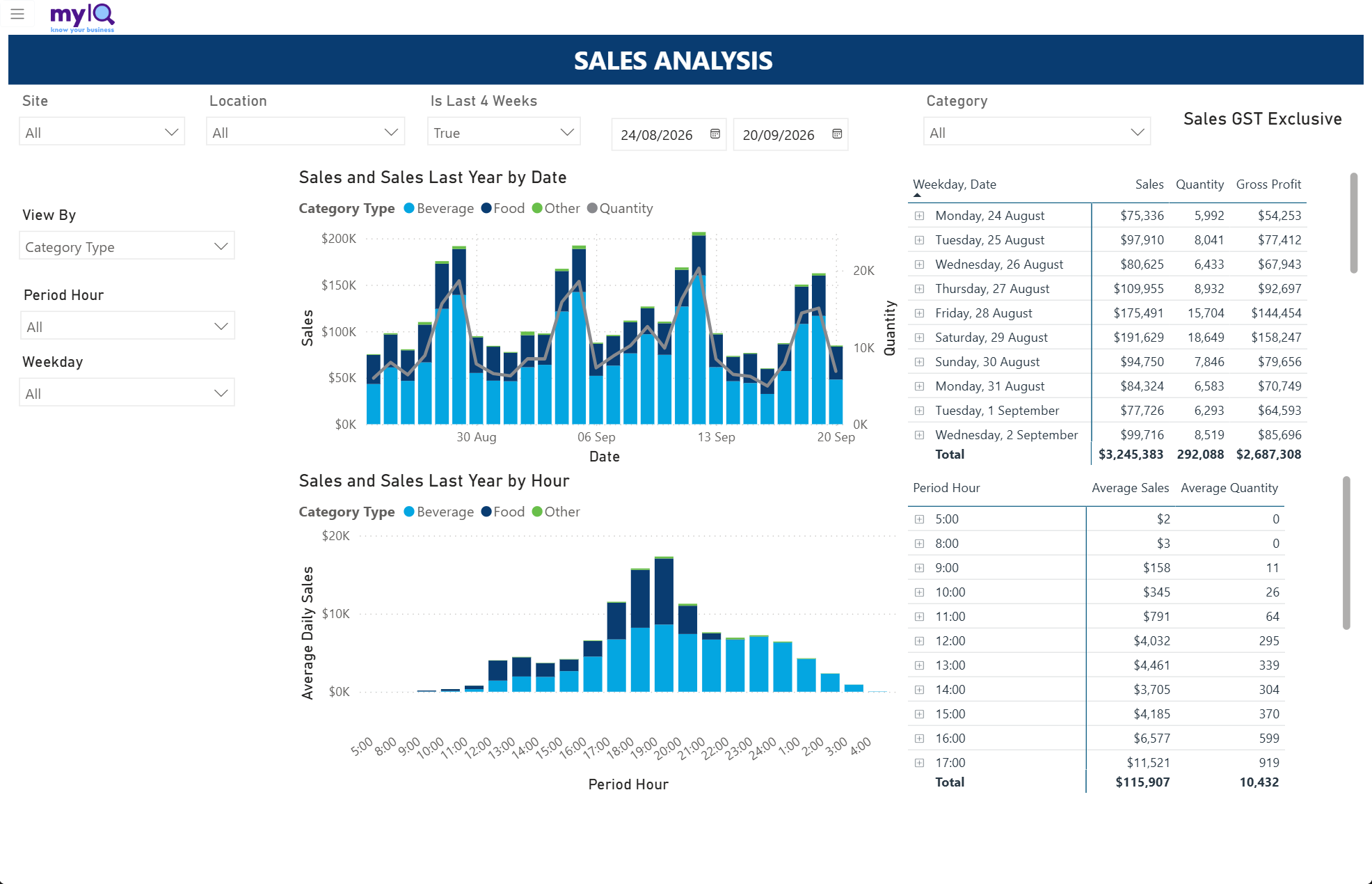
Task: Toggle Food in date chart legend
Action: pyautogui.click(x=503, y=208)
